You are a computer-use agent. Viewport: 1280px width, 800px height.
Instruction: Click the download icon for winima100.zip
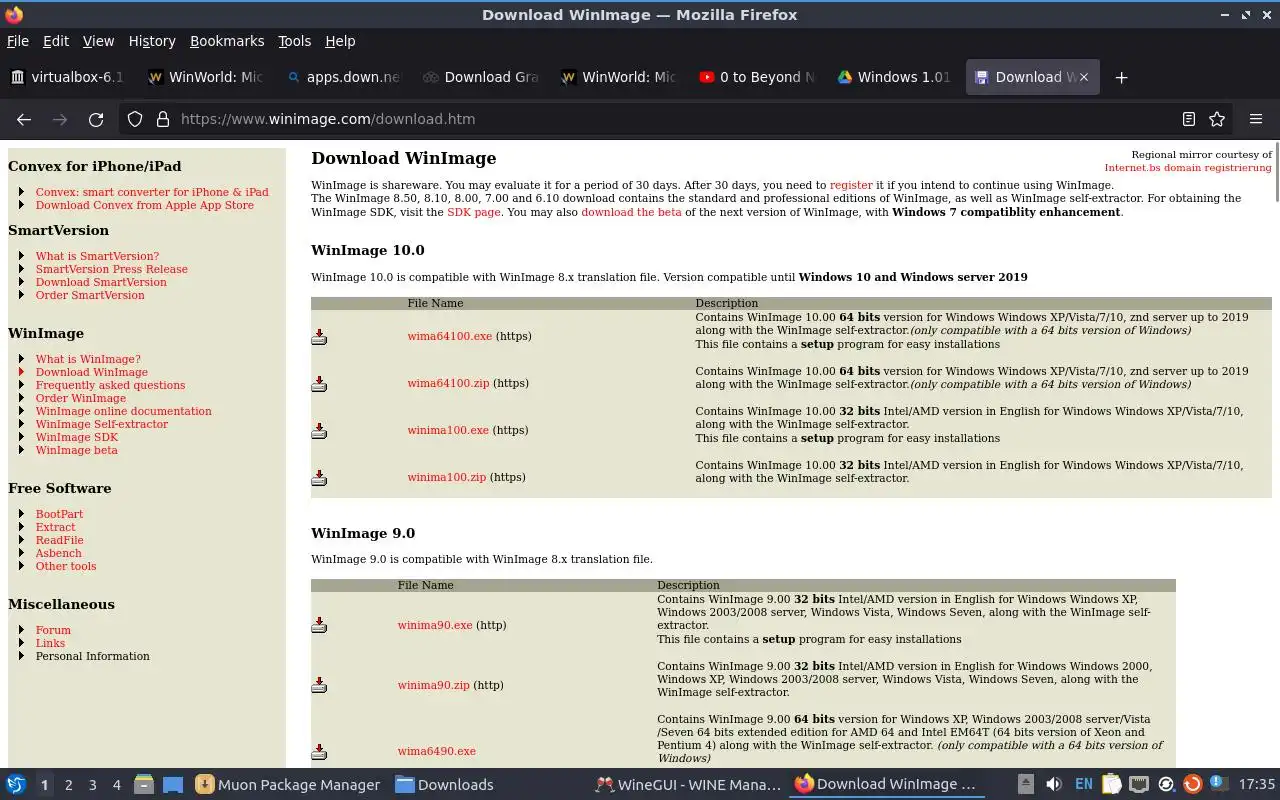pyautogui.click(x=319, y=478)
